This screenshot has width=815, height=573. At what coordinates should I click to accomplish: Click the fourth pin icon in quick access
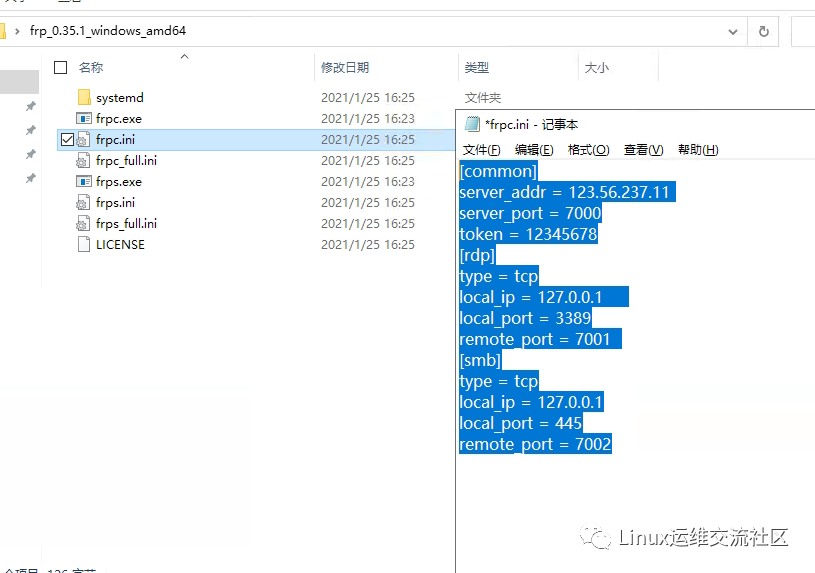pos(31,178)
